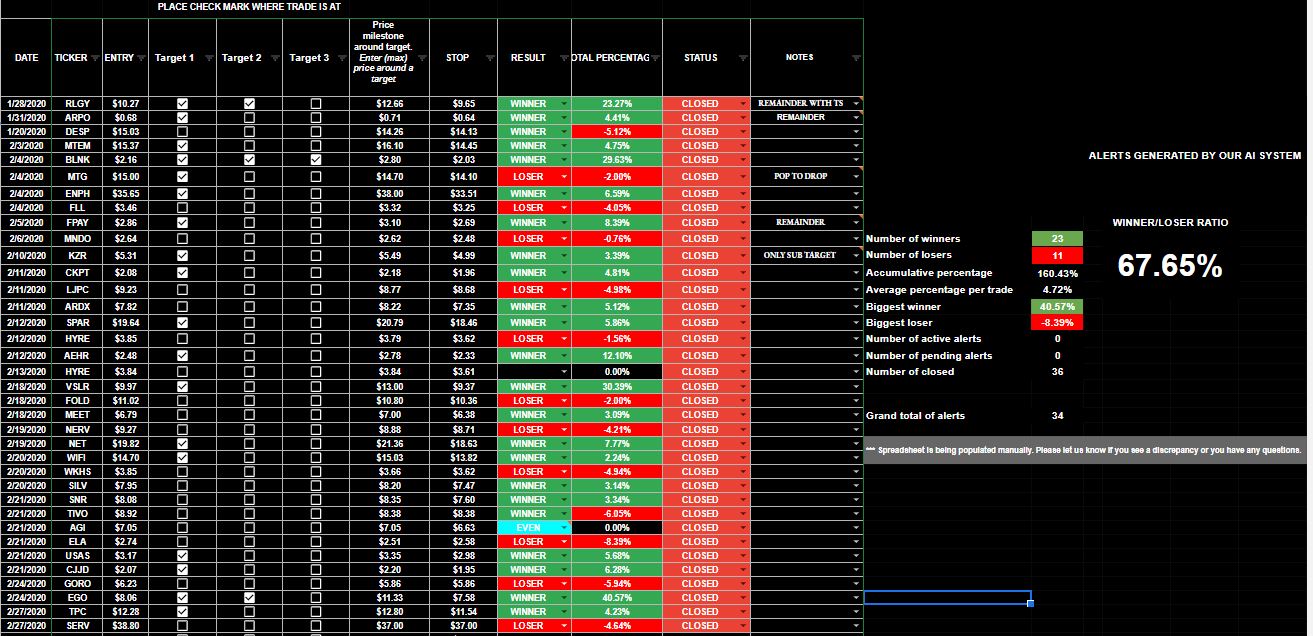Image resolution: width=1313 pixels, height=636 pixels.
Task: Uncheck the Target 3 checkbox for BLNK
Action: 316,160
